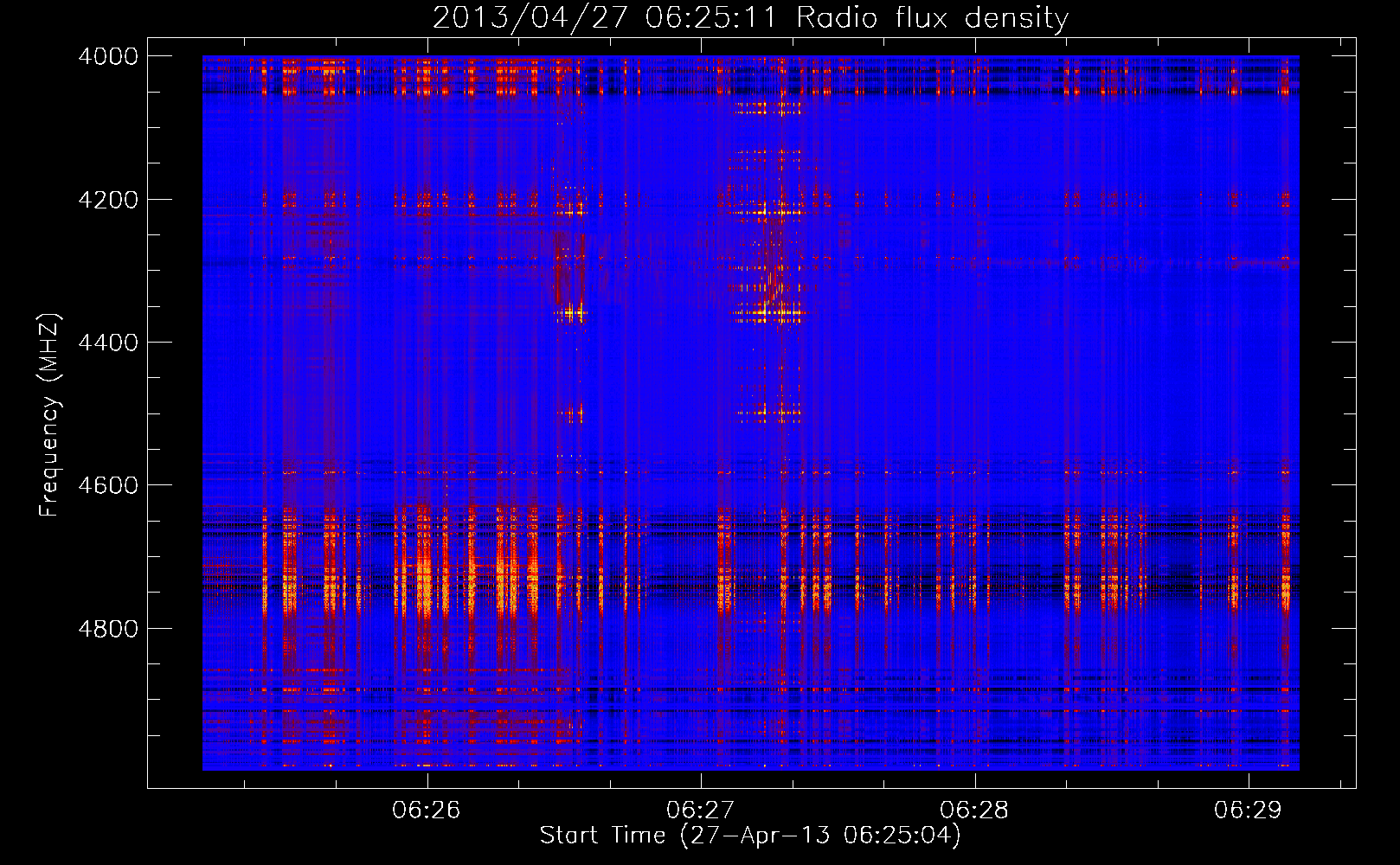Click the '06:26' time axis label
This screenshot has height=865, width=1400.
pyautogui.click(x=427, y=811)
